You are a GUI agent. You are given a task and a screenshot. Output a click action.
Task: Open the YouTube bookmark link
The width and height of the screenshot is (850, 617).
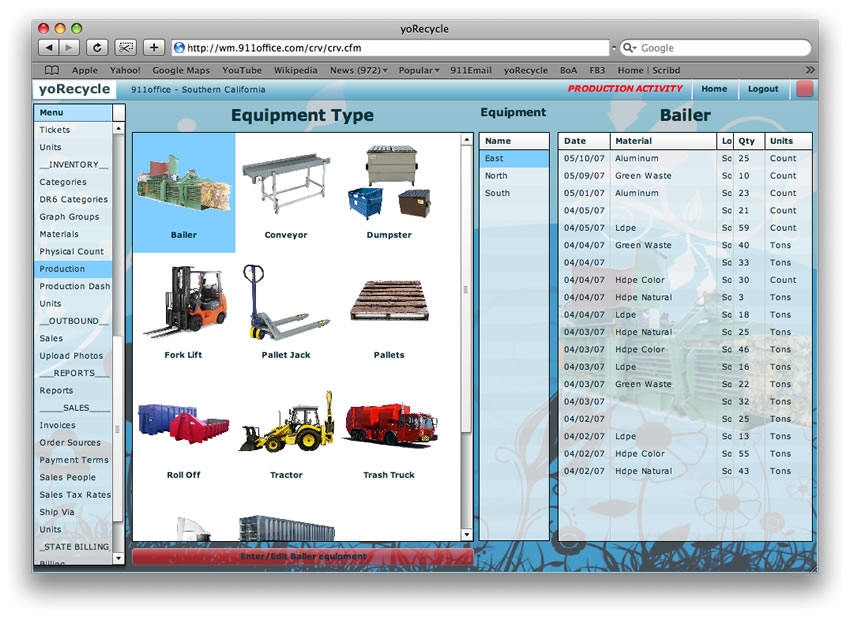coord(242,70)
